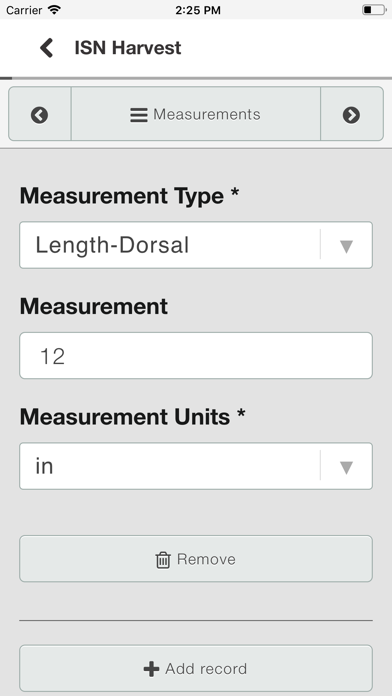The width and height of the screenshot is (392, 696).
Task: Remove this measurement record
Action: point(196,559)
